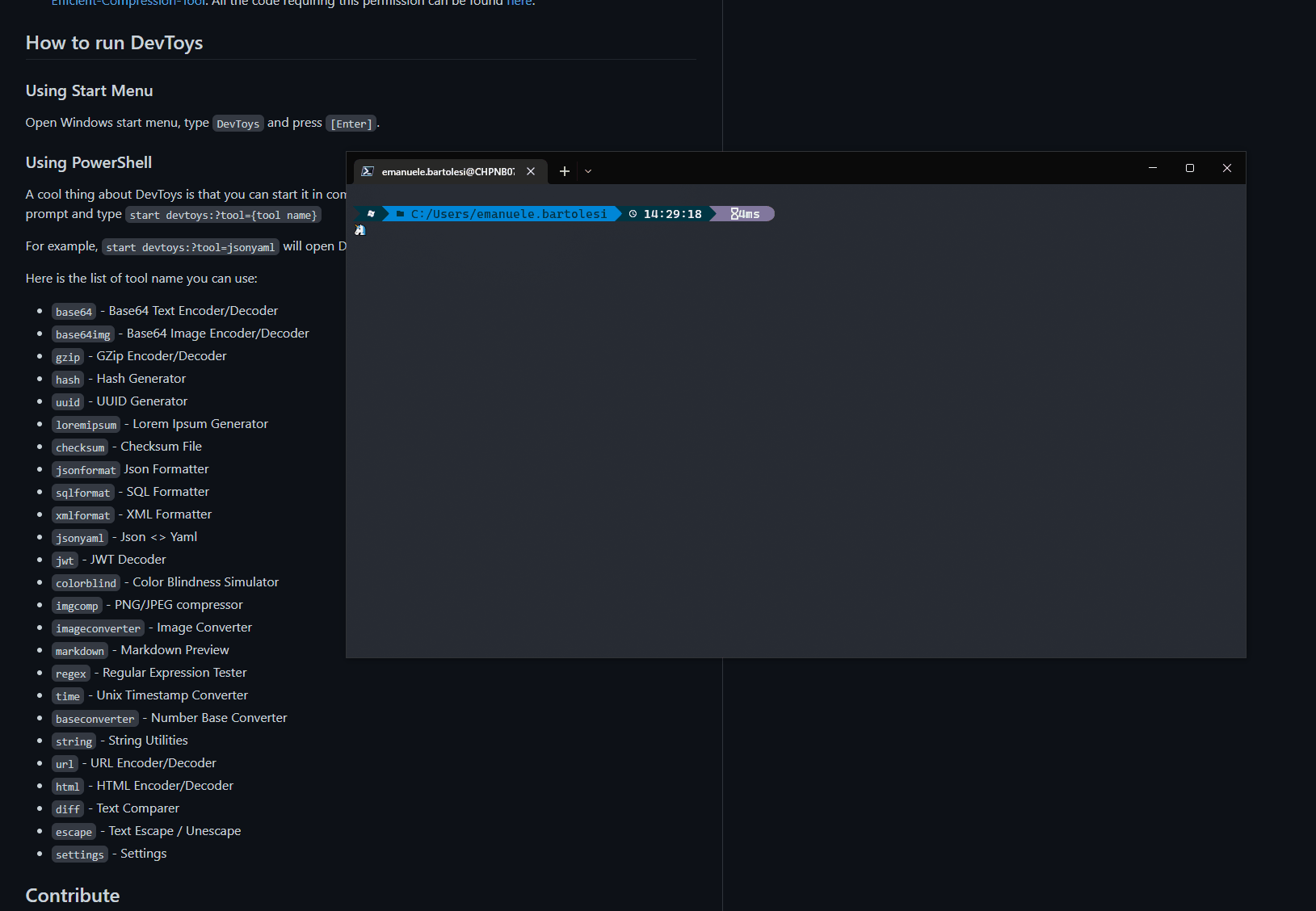This screenshot has width=1316, height=911.
Task: Click the 'loremipsum' tool name code
Action: 86,425
